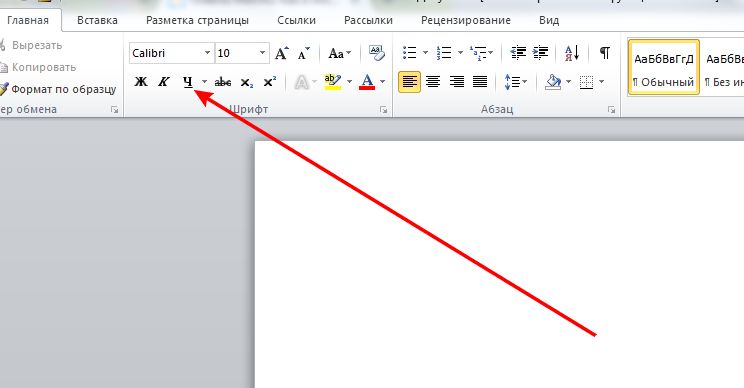Viewport: 744px width, 388px height.
Task: Sort text with А-Я sort icon
Action: coord(572,53)
